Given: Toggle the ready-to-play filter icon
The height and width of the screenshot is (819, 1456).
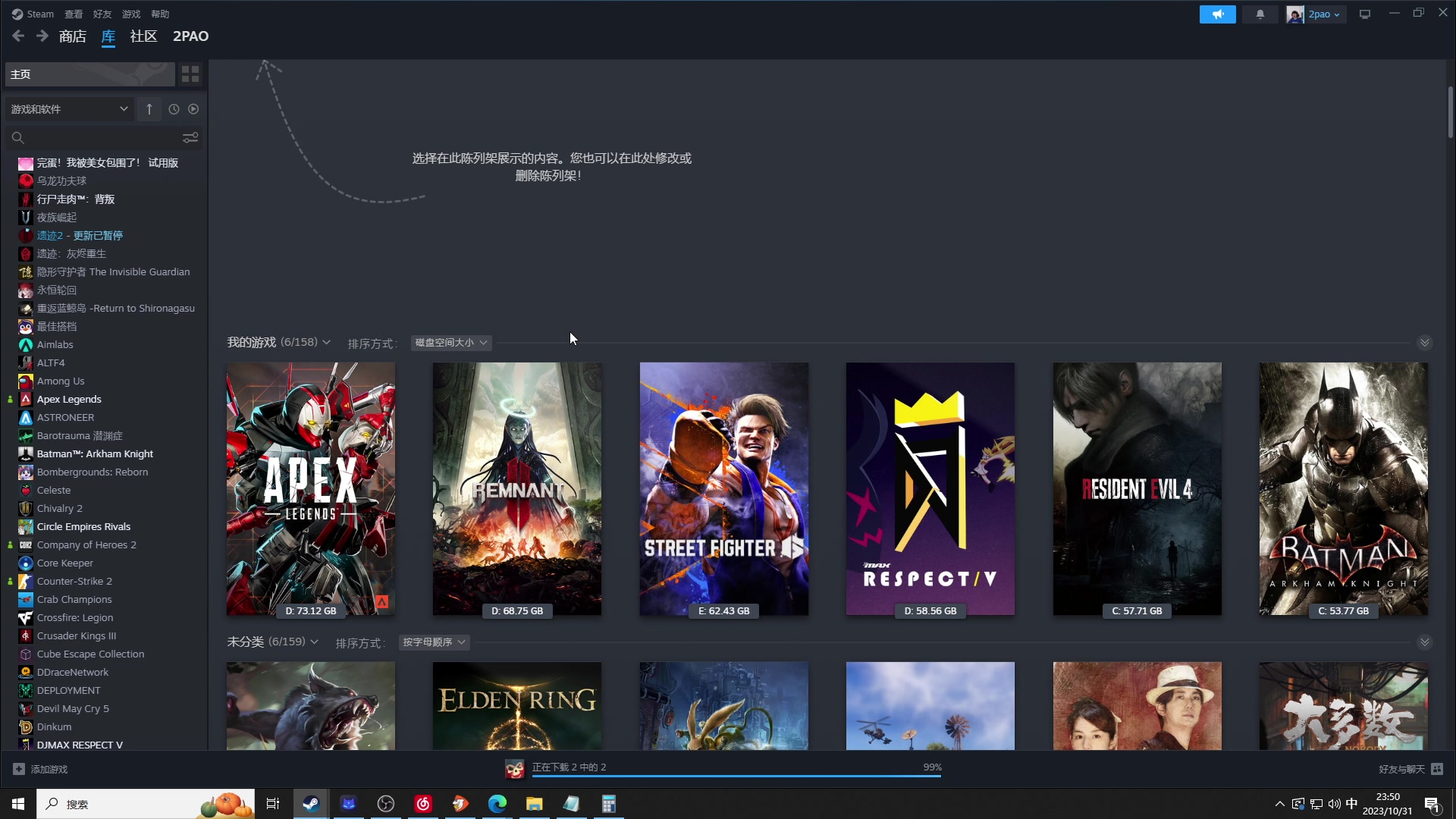Looking at the screenshot, I should click(x=193, y=109).
